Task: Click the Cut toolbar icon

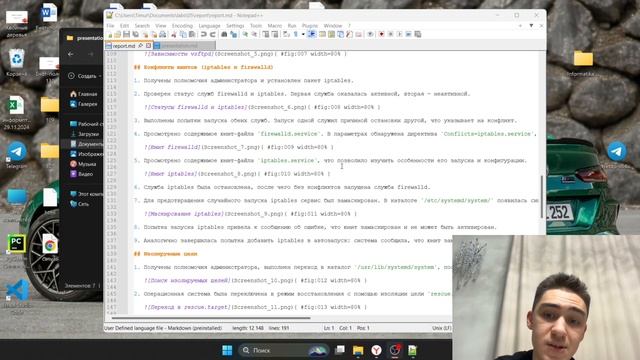Action: (x=173, y=34)
